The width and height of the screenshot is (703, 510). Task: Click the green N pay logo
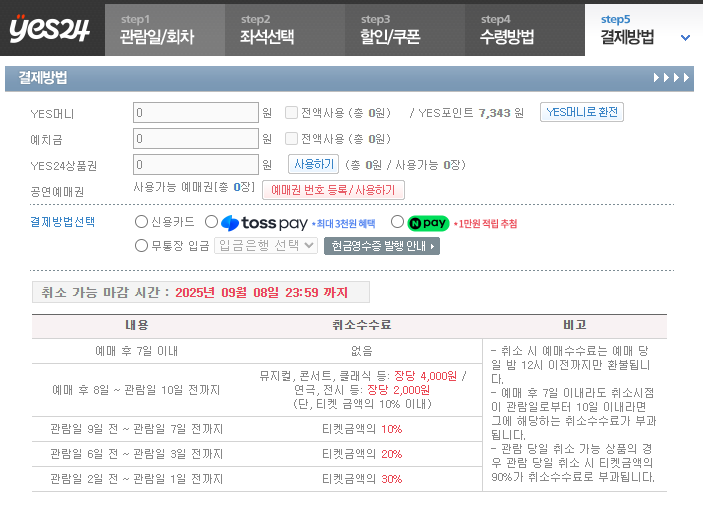[x=428, y=223]
